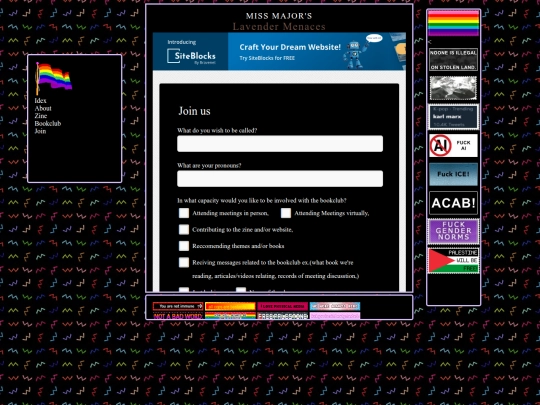The width and height of the screenshot is (540, 405).
Task: Check 'Attending meetings in person'
Action: [x=184, y=213]
